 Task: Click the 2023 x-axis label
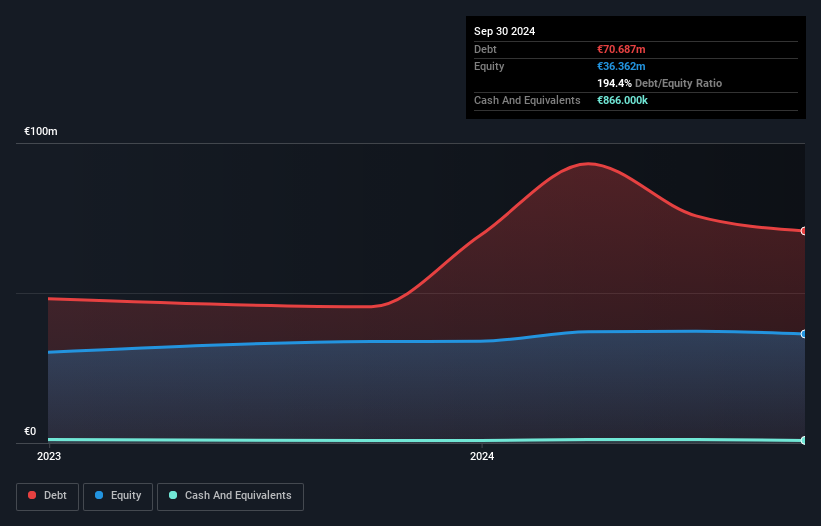[x=49, y=456]
